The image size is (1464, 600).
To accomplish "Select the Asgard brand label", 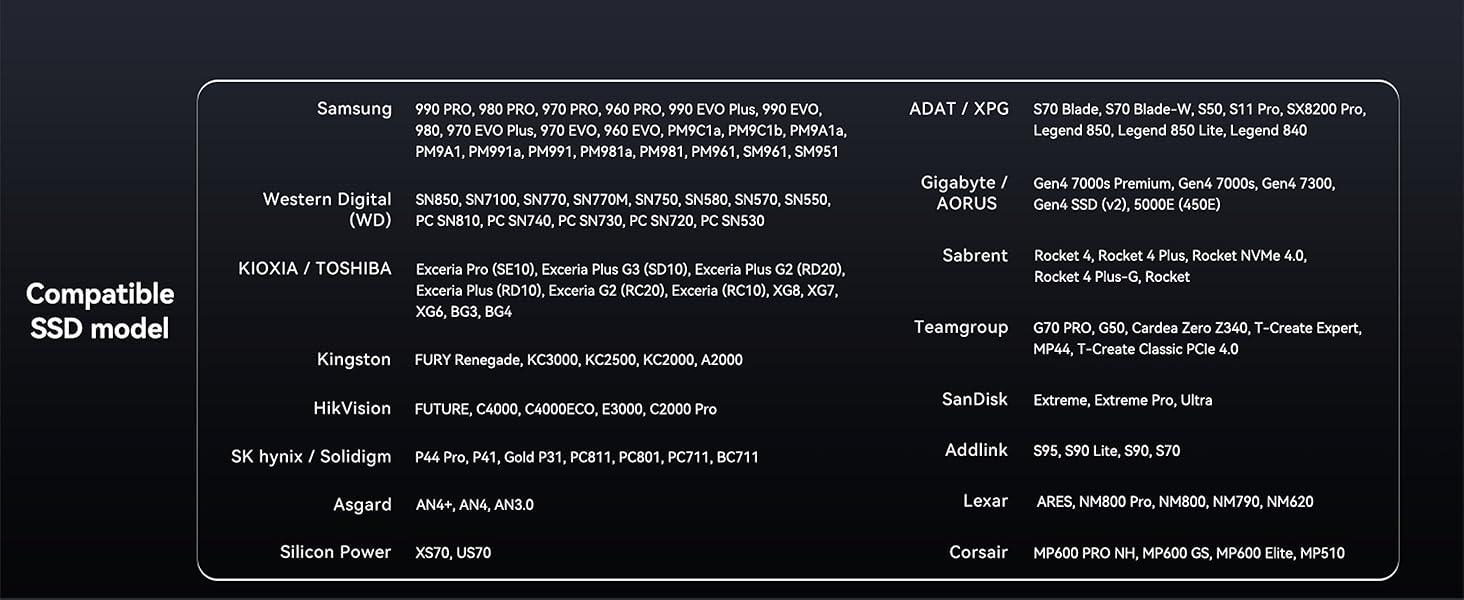I will (x=362, y=505).
